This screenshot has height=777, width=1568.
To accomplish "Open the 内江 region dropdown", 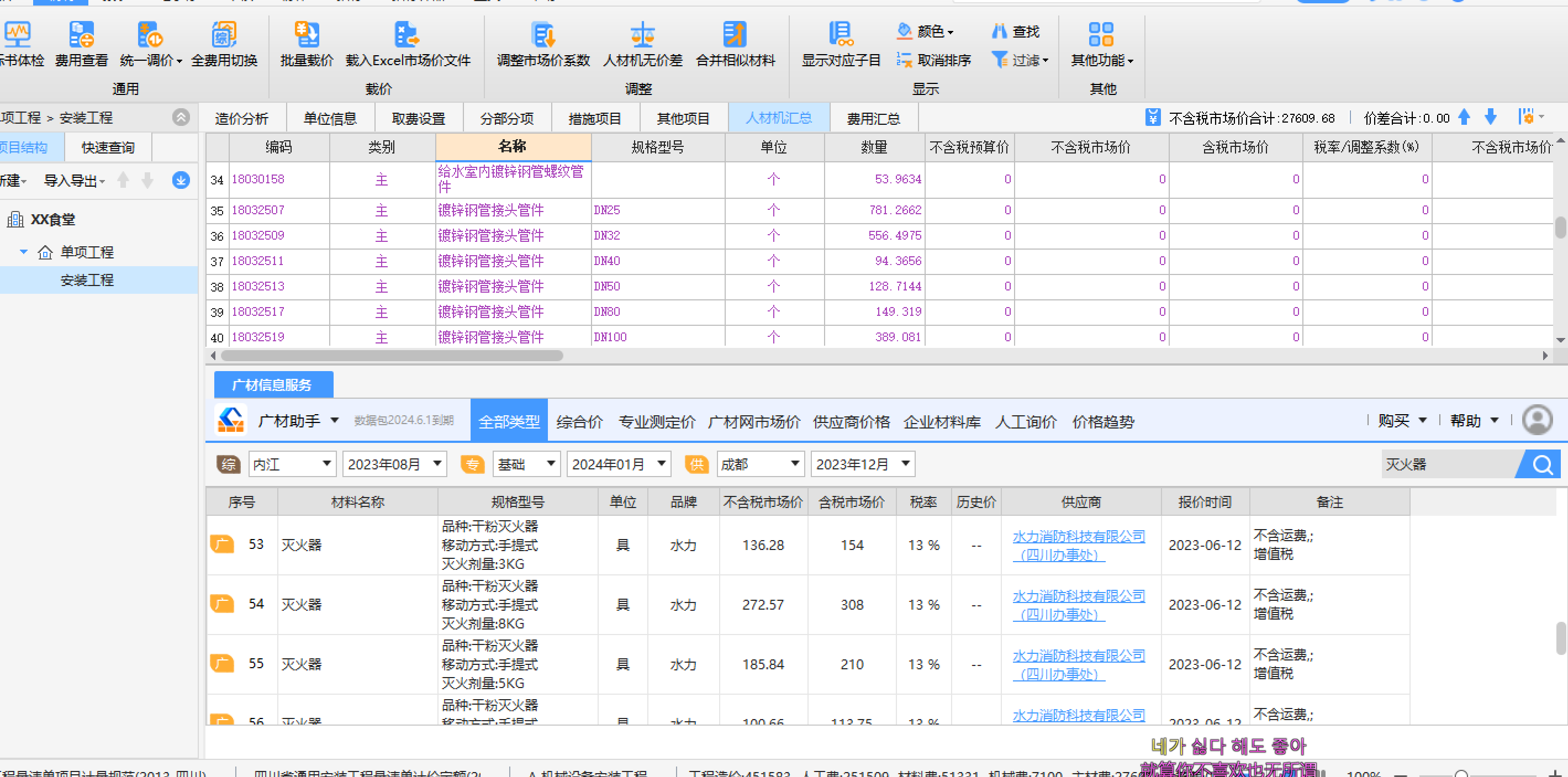I will click(x=292, y=464).
